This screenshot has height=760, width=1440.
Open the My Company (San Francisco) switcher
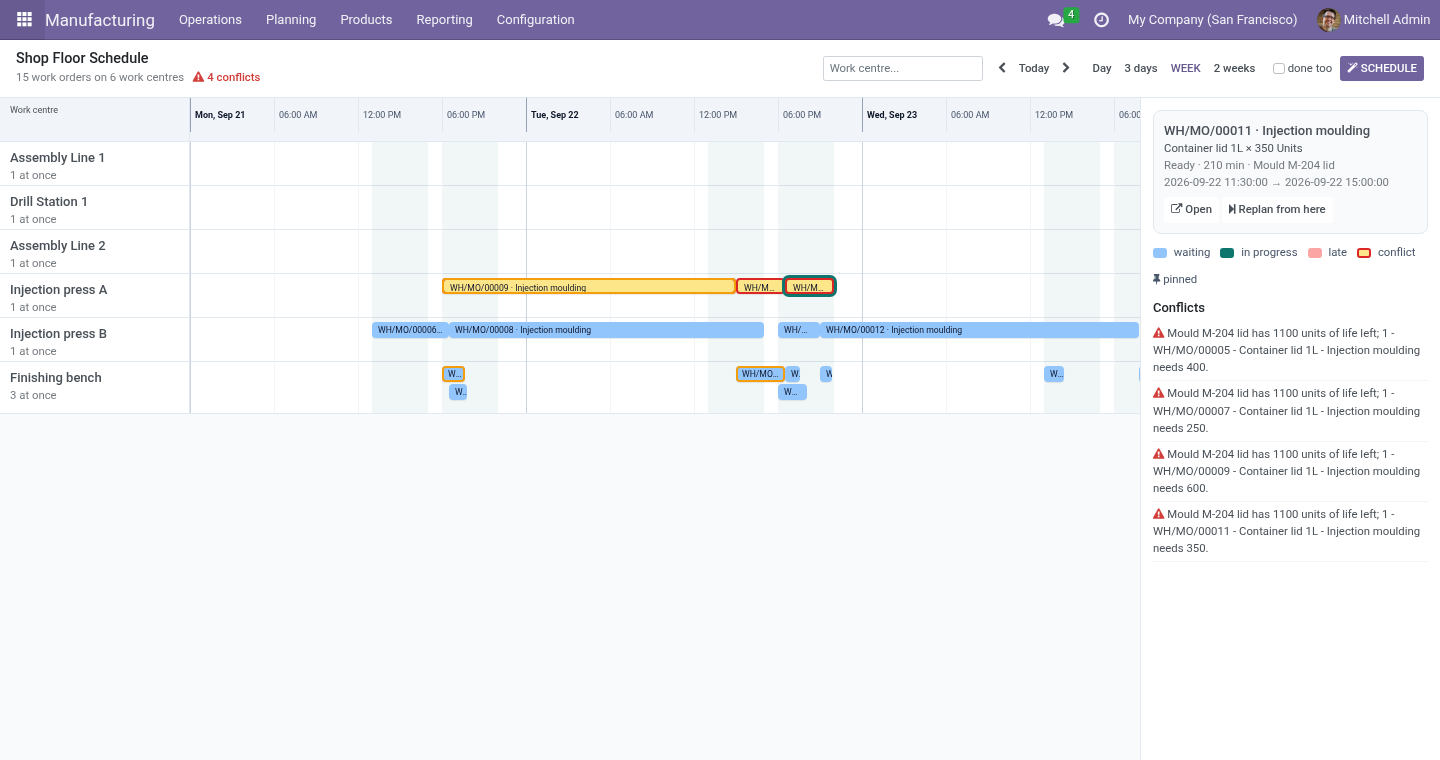click(1212, 20)
